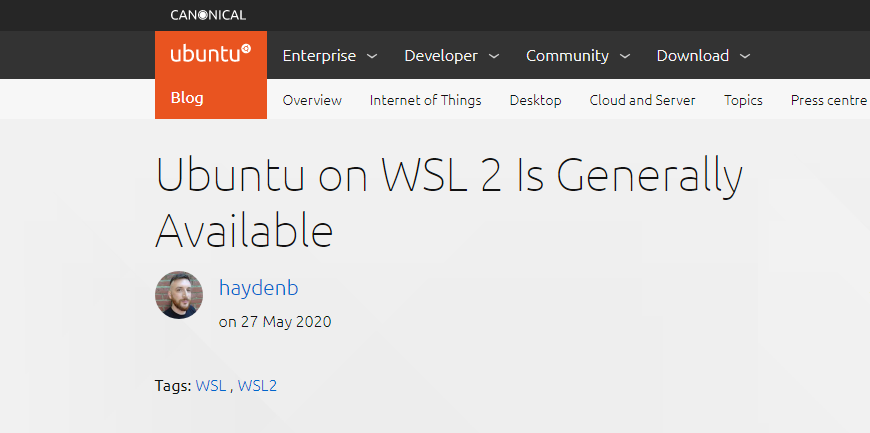
Task: Click haydenb's author avatar photo
Action: click(179, 295)
